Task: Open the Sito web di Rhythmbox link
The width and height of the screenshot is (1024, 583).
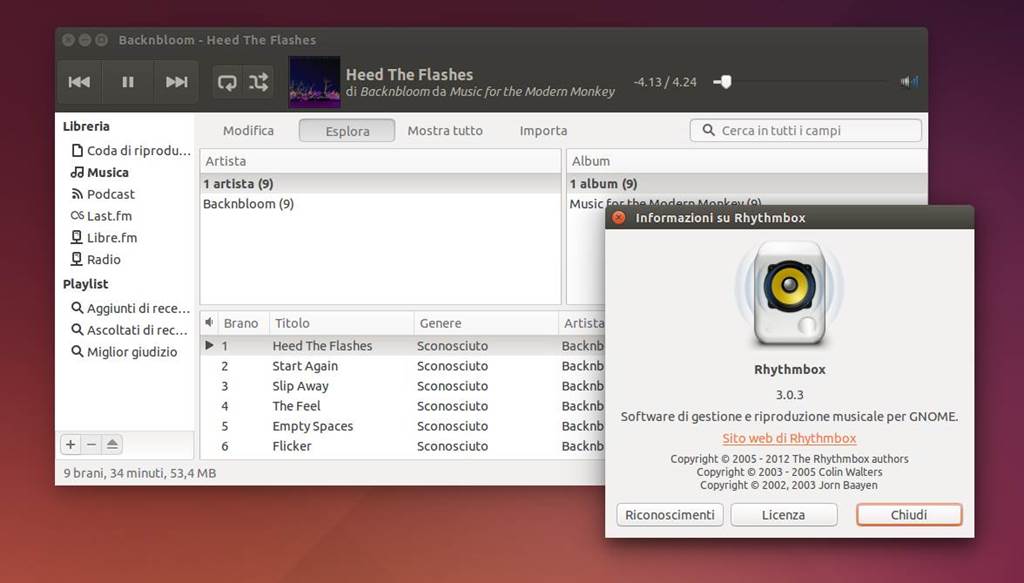Action: coord(789,438)
